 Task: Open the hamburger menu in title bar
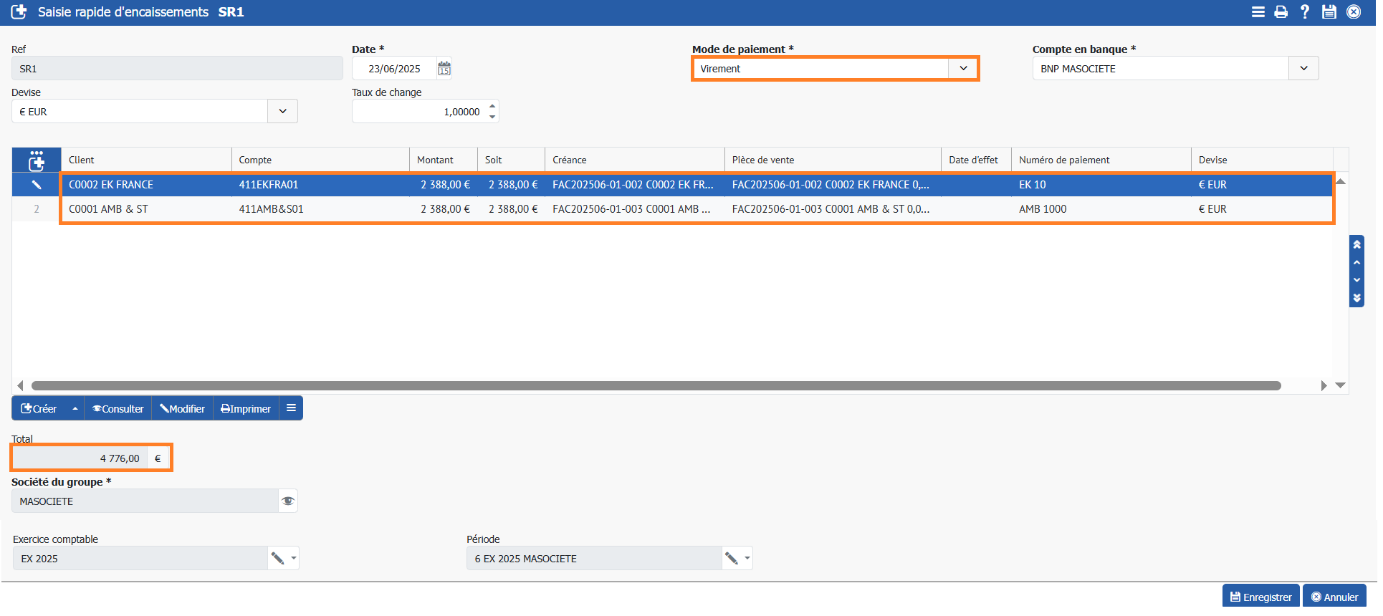1258,12
